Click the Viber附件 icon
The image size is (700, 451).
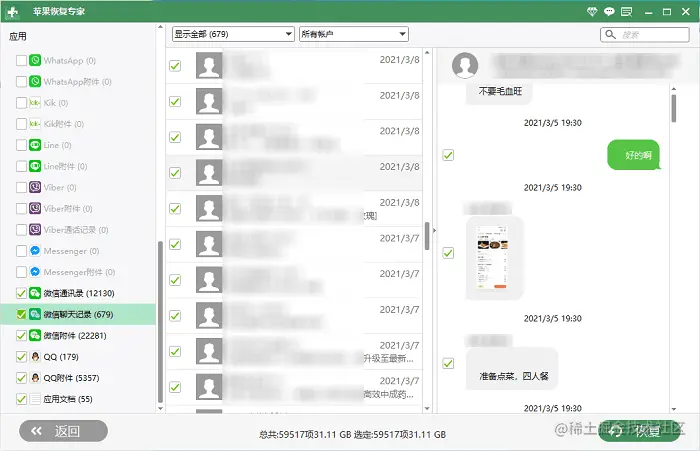click(35, 209)
